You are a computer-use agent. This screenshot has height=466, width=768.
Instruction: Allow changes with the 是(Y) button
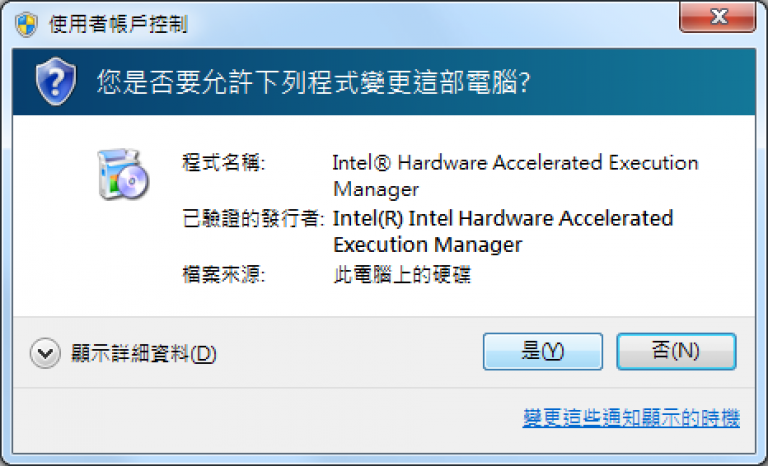click(x=543, y=351)
